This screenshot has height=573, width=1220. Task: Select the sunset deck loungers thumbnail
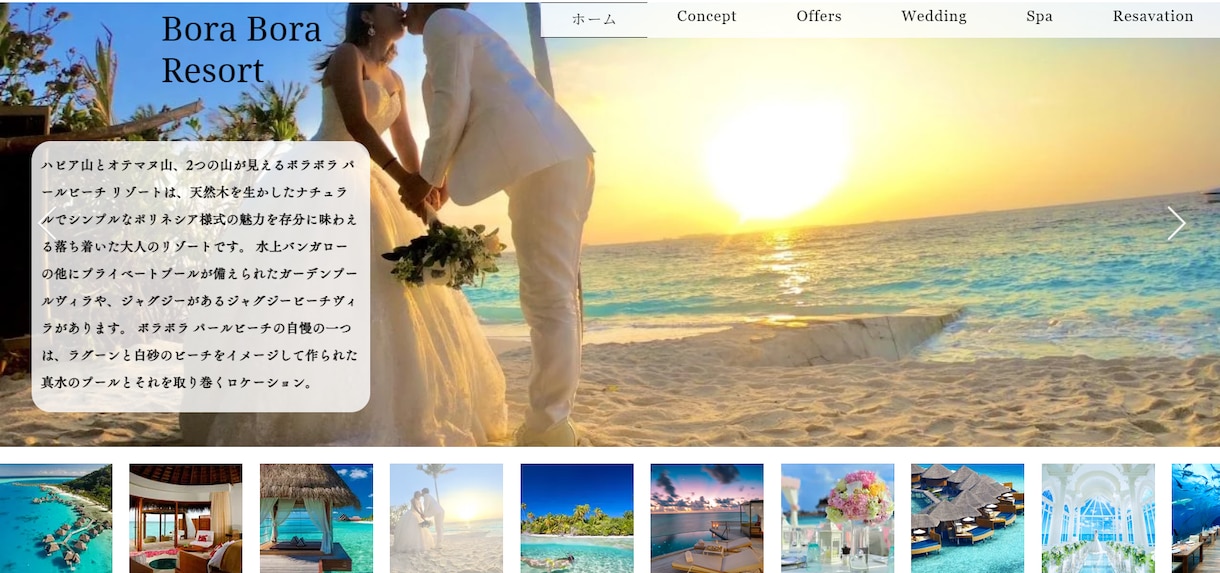[x=707, y=518]
